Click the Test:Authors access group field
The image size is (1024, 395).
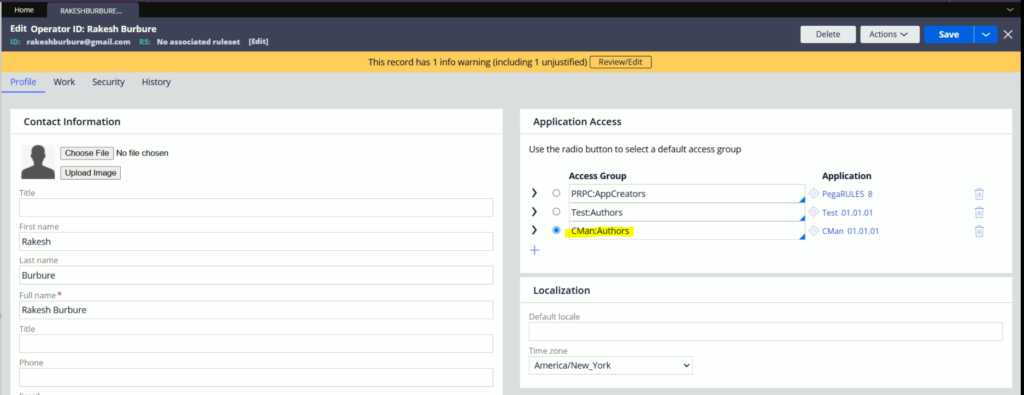coord(687,212)
